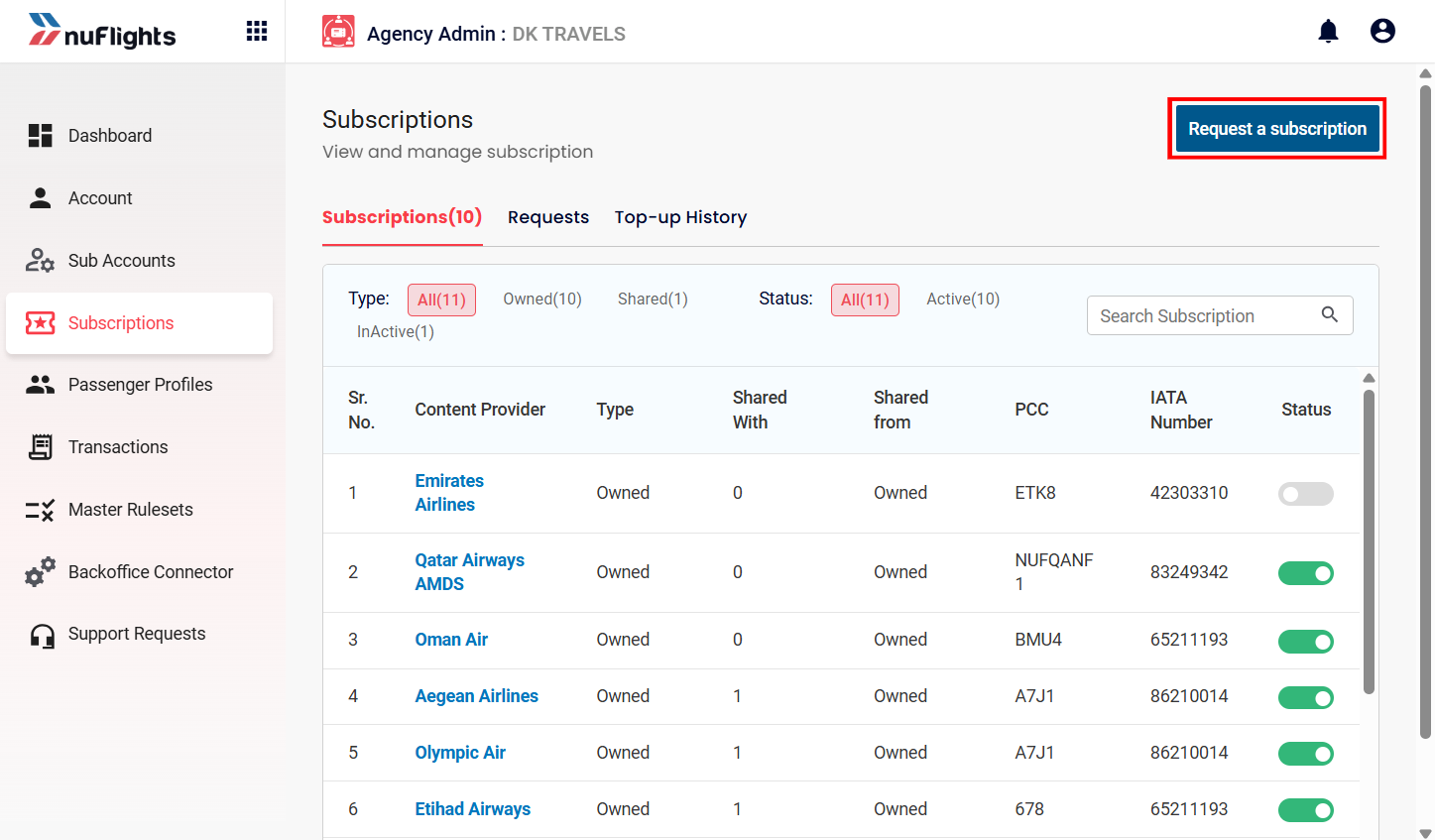
Task: Click the search magnifier icon
Action: pyautogui.click(x=1330, y=314)
